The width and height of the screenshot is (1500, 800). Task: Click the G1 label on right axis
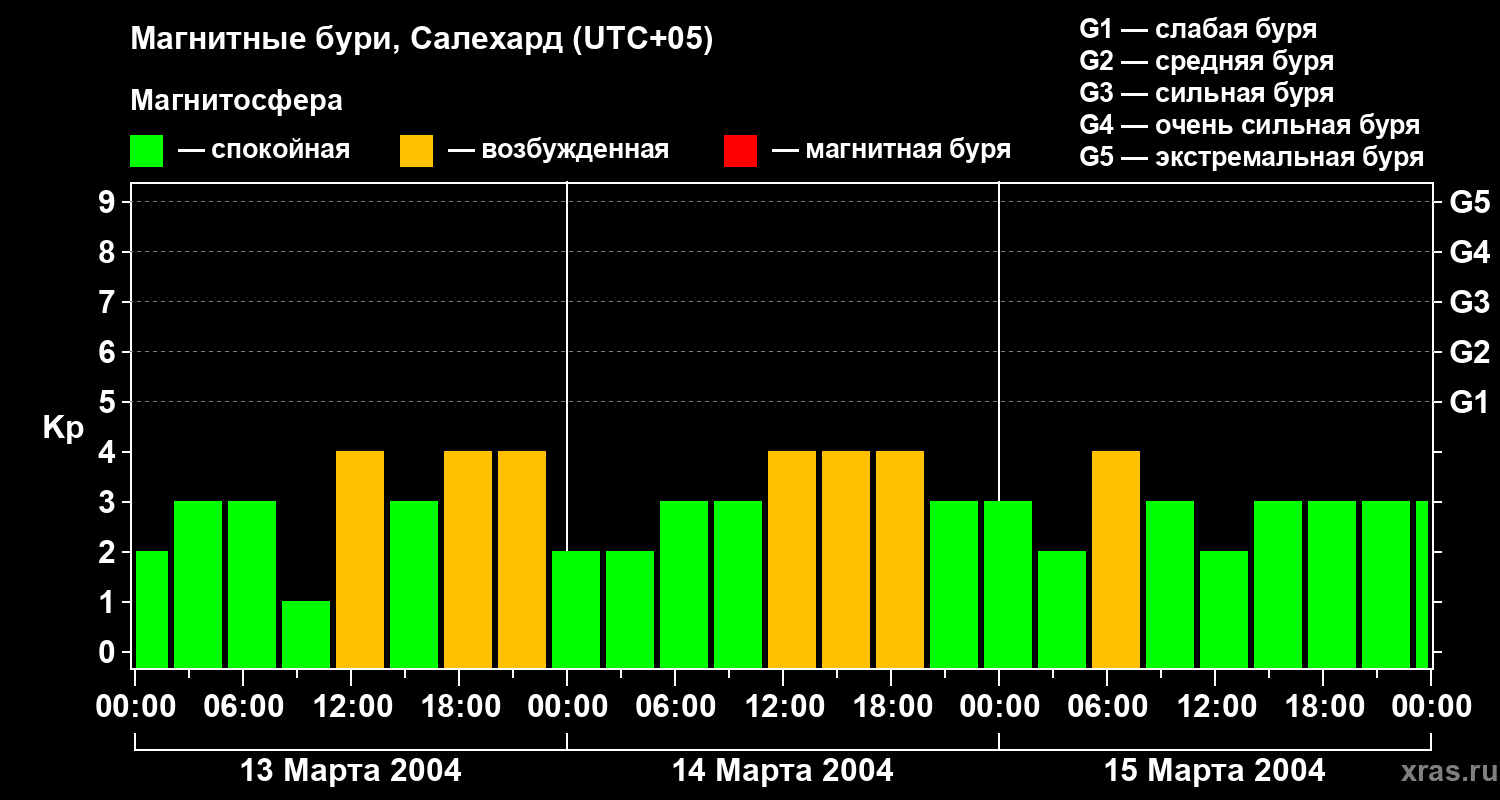tap(1469, 402)
